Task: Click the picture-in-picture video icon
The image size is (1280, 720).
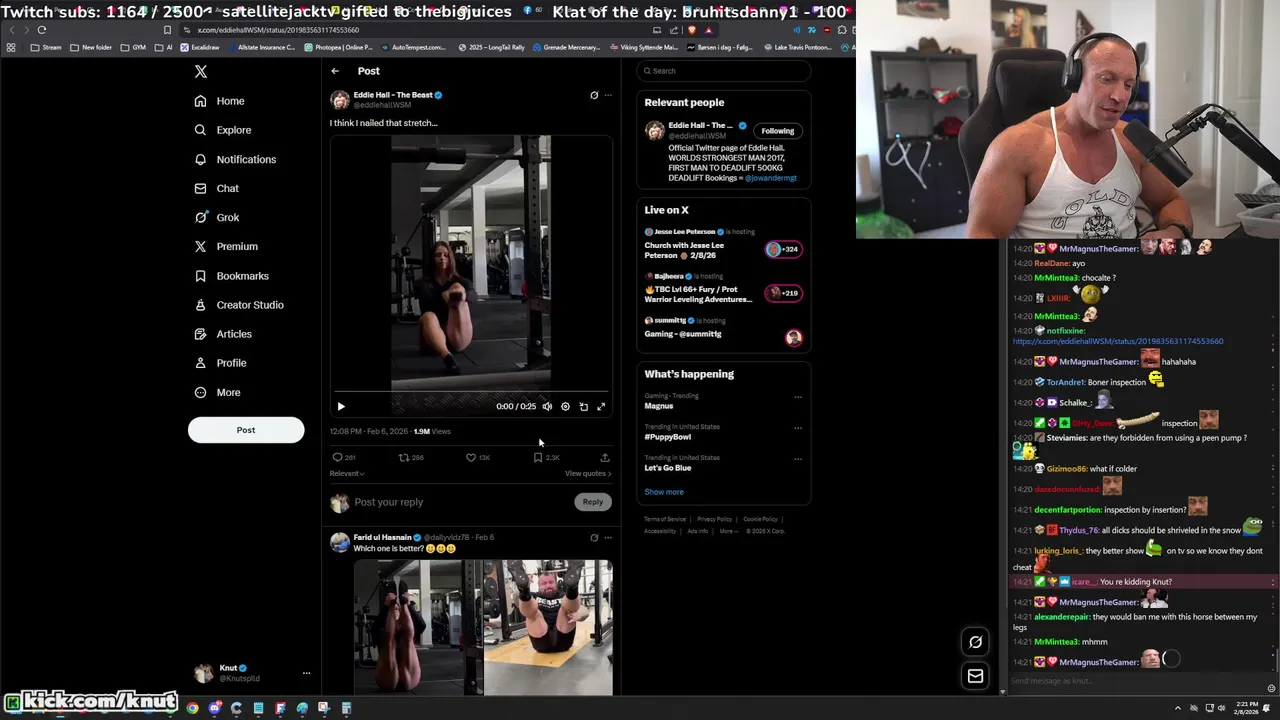Action: pyautogui.click(x=583, y=407)
